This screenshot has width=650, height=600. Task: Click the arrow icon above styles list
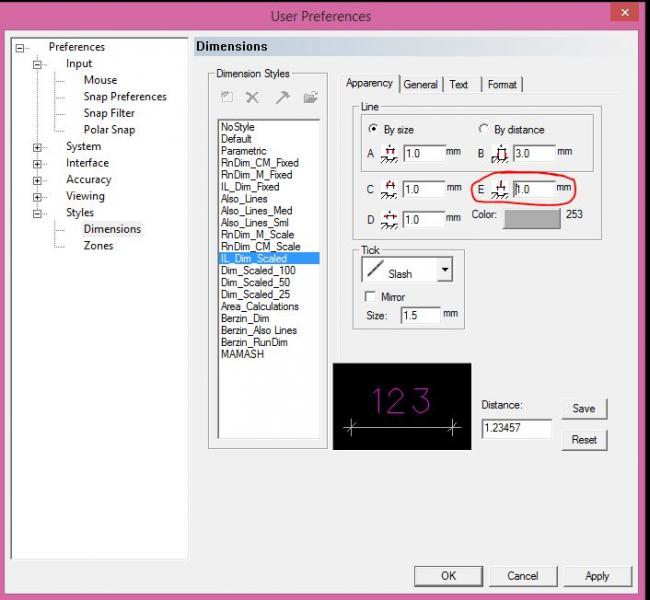coord(282,98)
